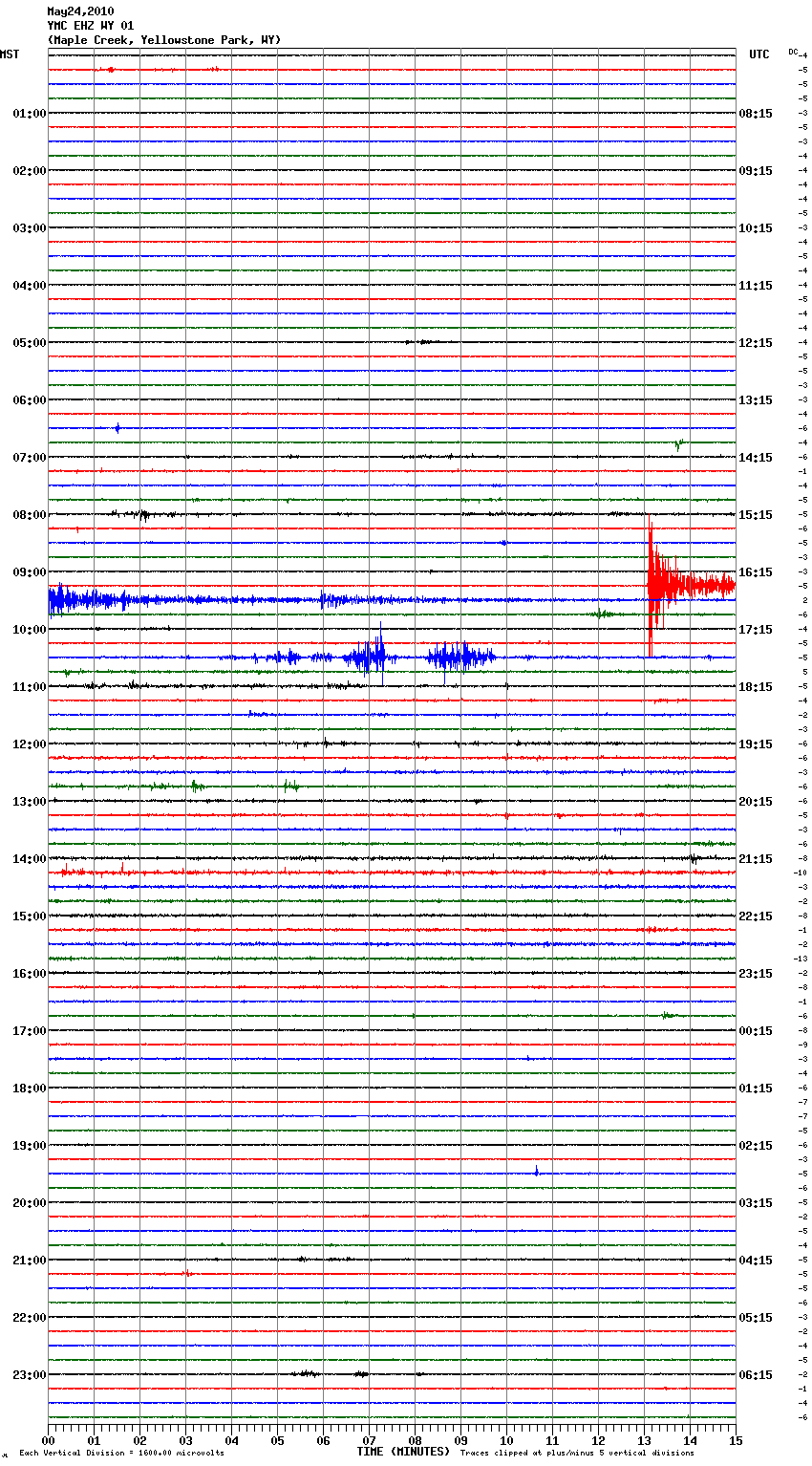Select the 01:00 MST time label

coord(30,114)
